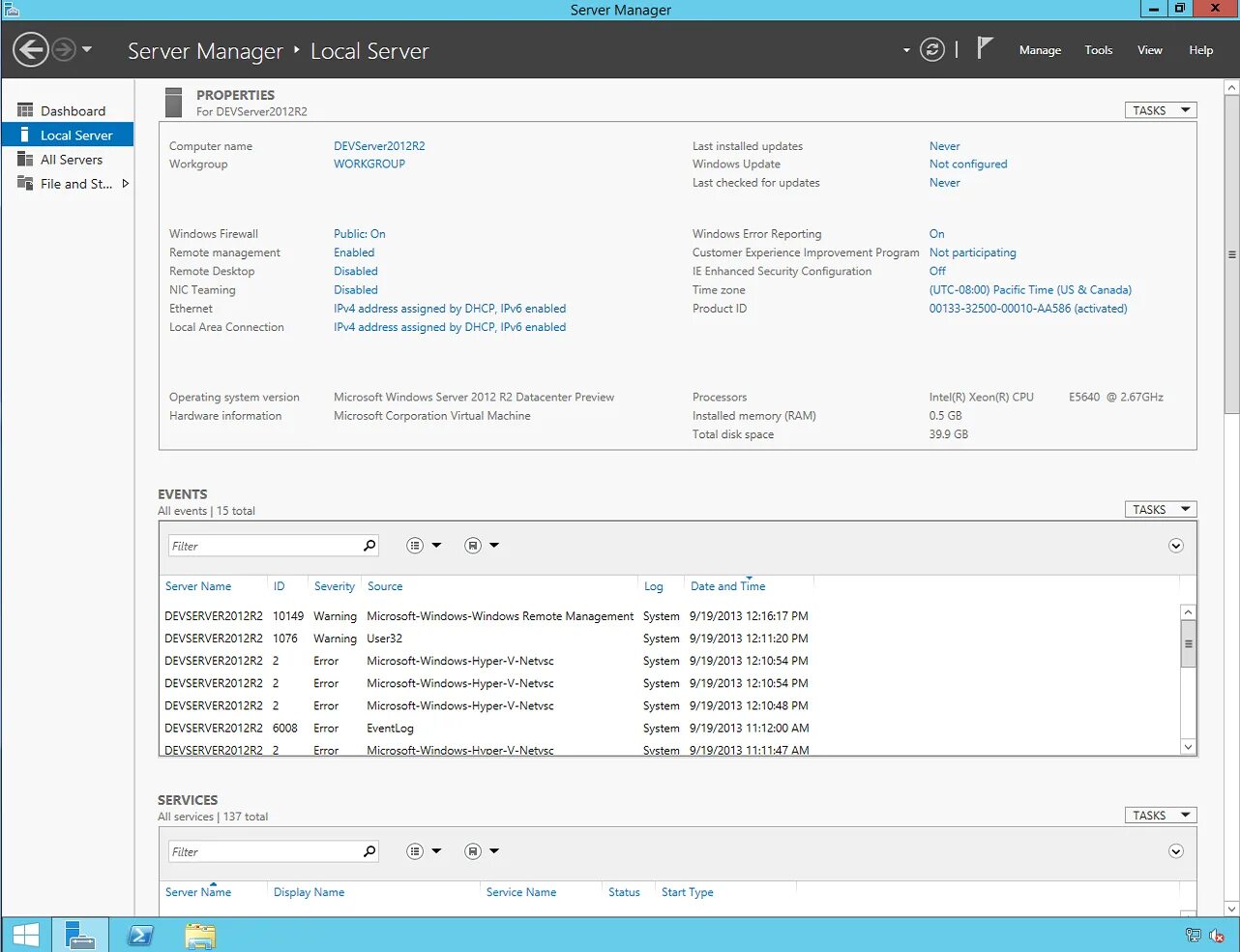The image size is (1240, 952).
Task: Click Not participating link
Action: pyautogui.click(x=973, y=253)
